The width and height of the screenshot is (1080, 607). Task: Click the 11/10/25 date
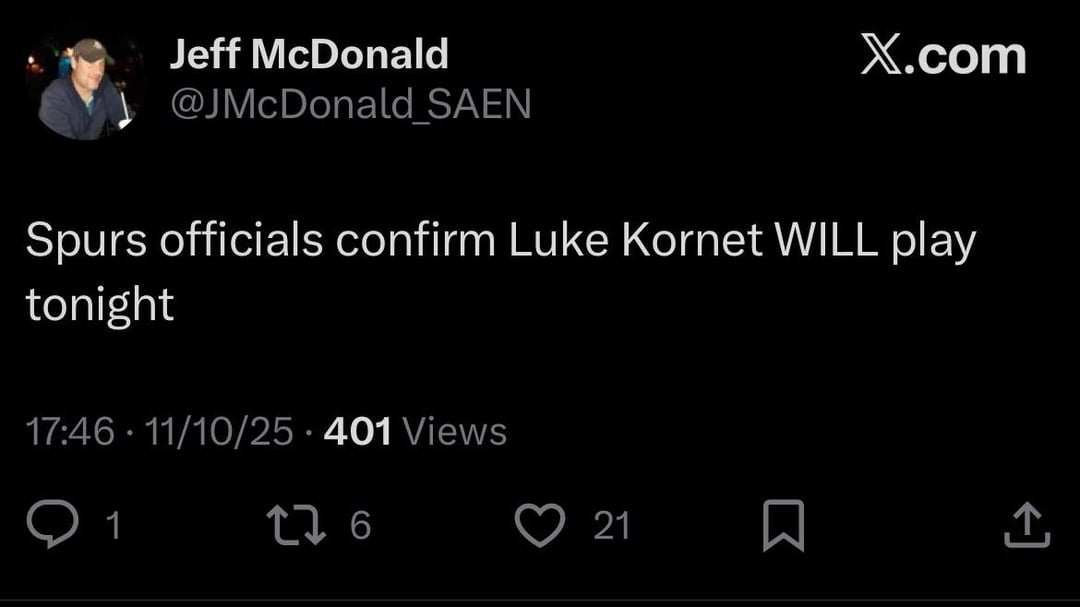pyautogui.click(x=218, y=431)
